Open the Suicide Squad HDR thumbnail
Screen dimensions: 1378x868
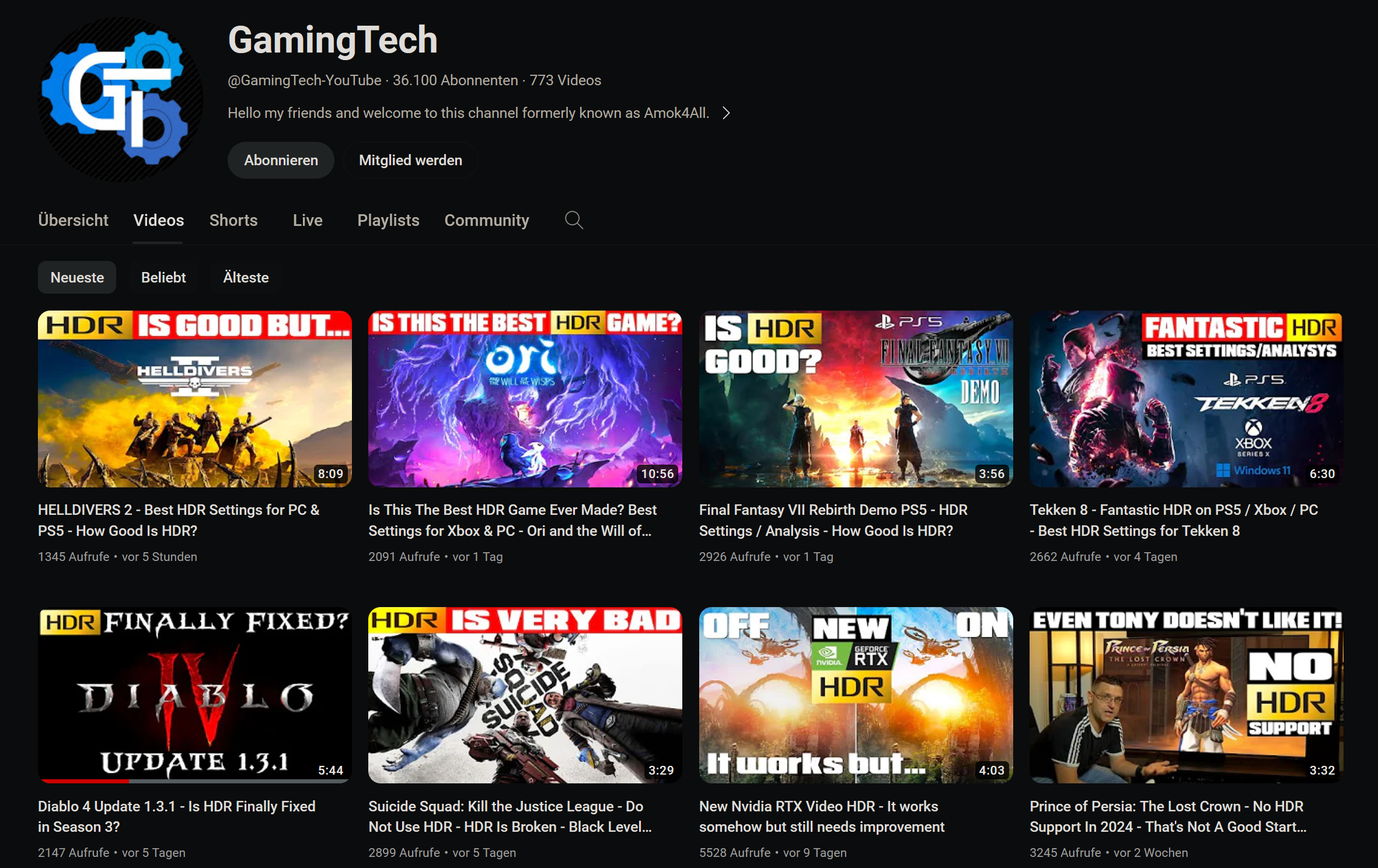coord(525,695)
